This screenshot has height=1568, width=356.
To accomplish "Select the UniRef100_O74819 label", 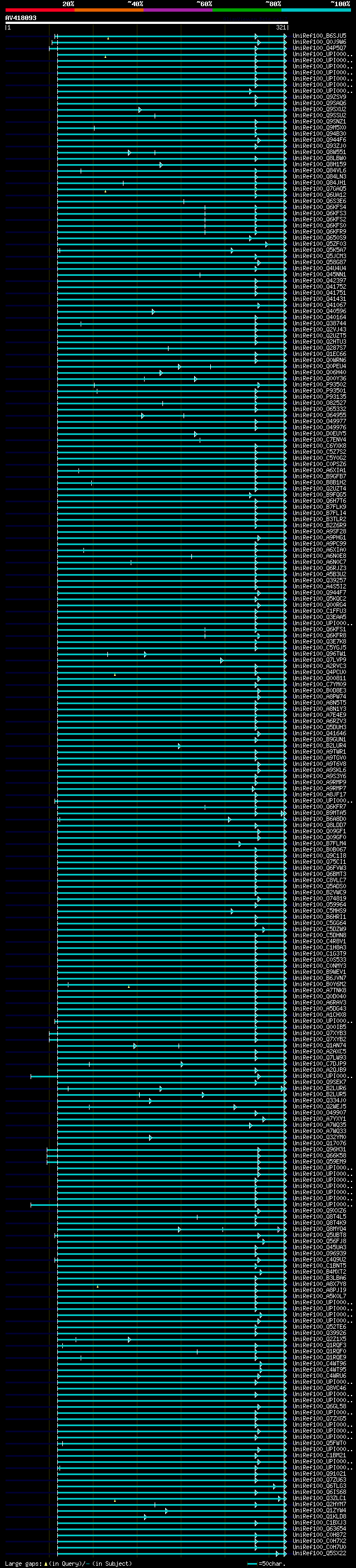I will pos(319,898).
